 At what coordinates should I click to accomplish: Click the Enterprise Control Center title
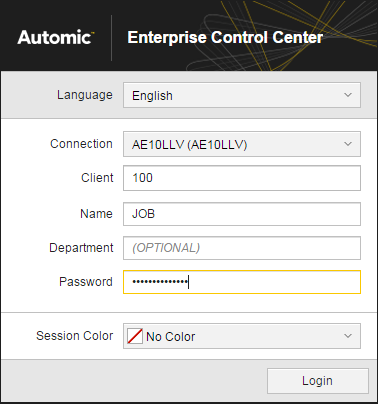click(225, 38)
